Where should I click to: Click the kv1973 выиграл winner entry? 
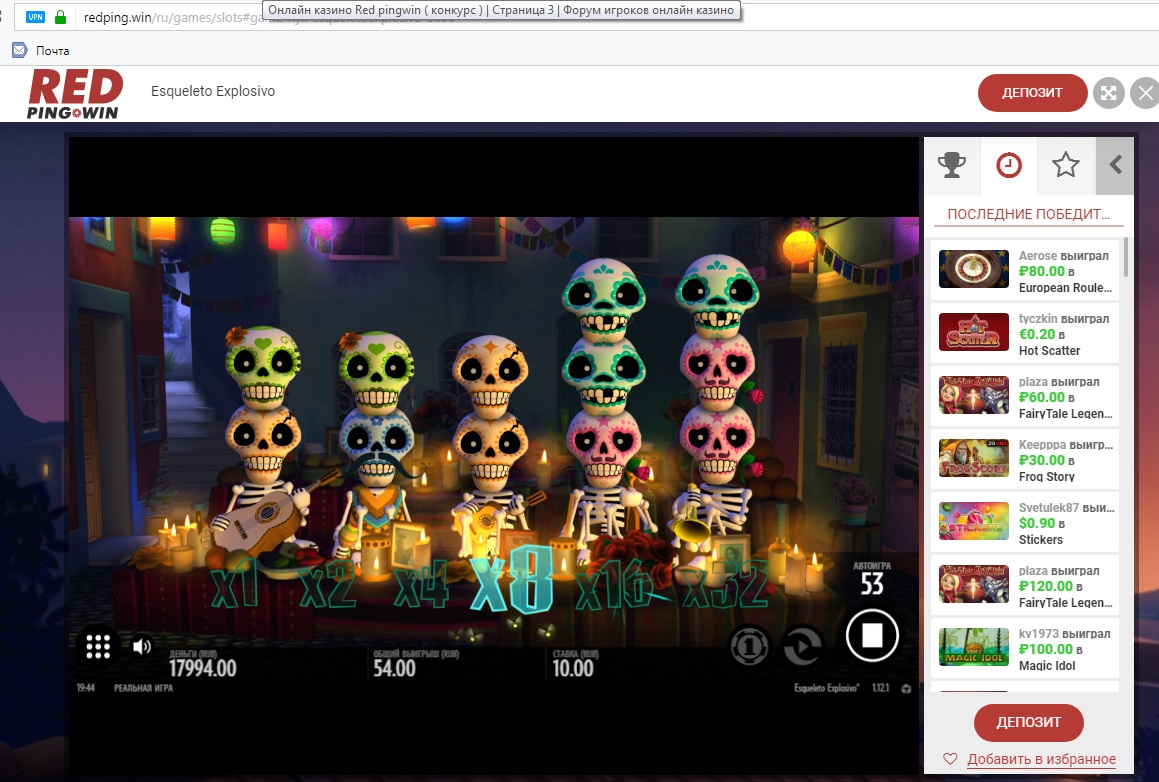[1025, 647]
